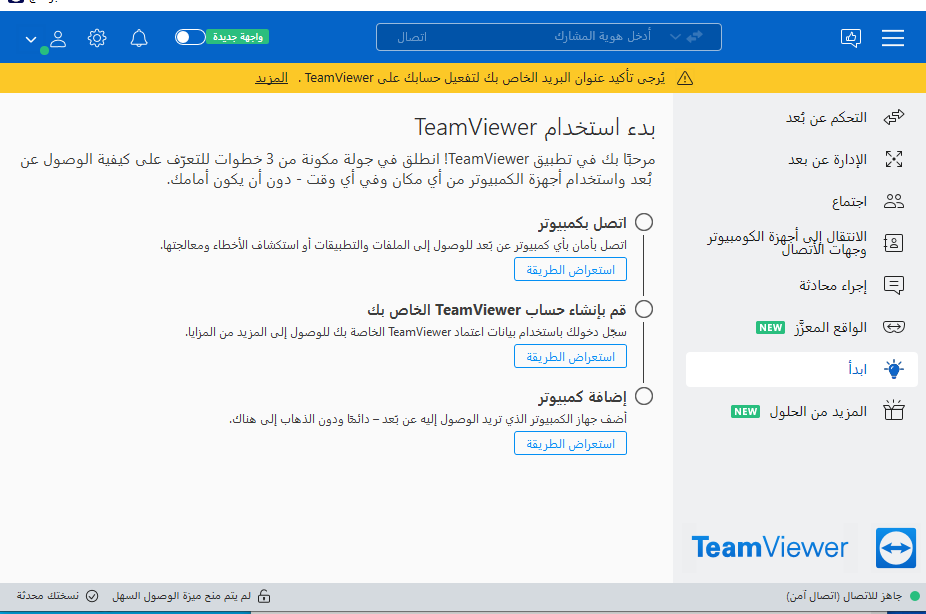Click استعراض الطريقة under إضافة كمبيوتر
Screen dimensions: 926x614
click(x=570, y=443)
